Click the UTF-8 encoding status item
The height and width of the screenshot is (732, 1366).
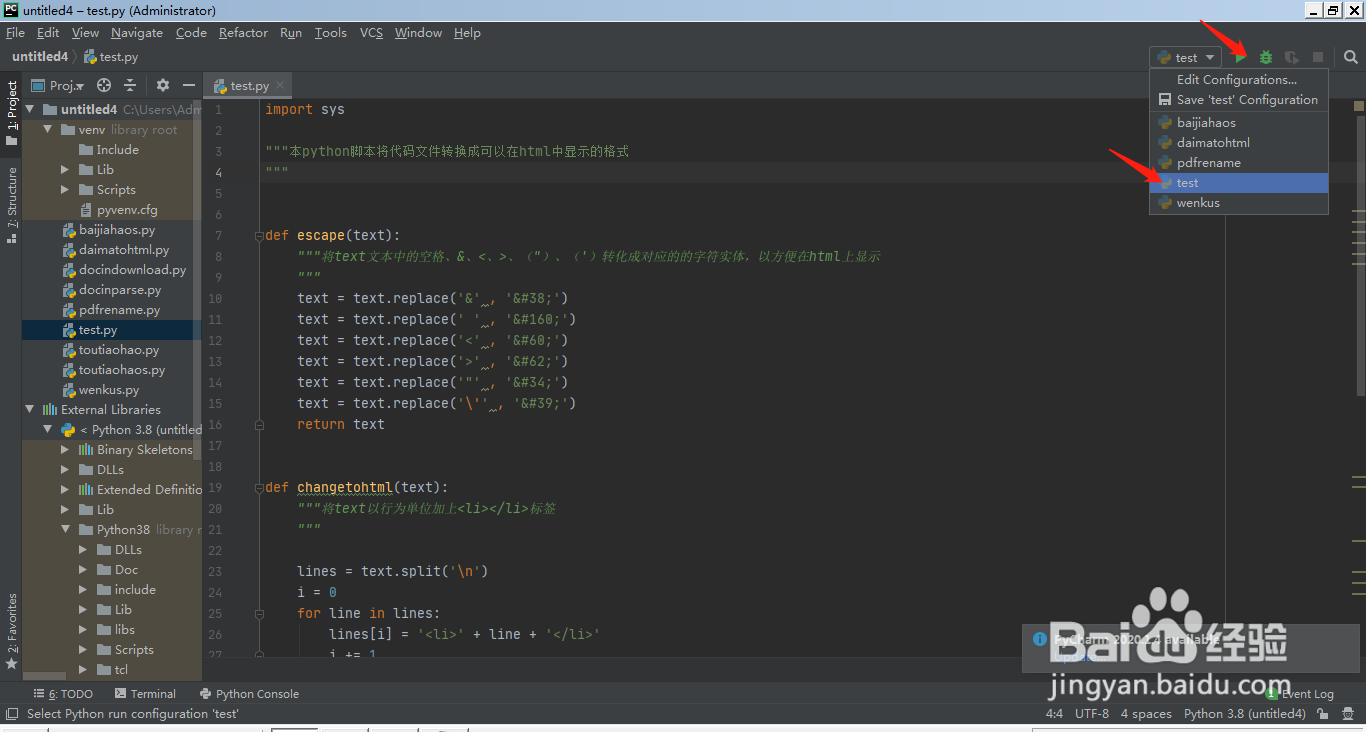click(x=1092, y=714)
